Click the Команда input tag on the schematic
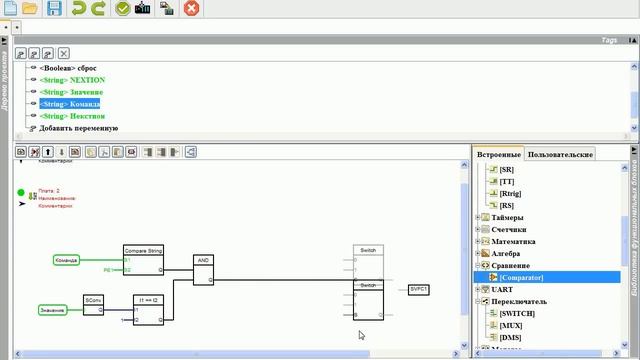This screenshot has width=640, height=360. [66, 260]
